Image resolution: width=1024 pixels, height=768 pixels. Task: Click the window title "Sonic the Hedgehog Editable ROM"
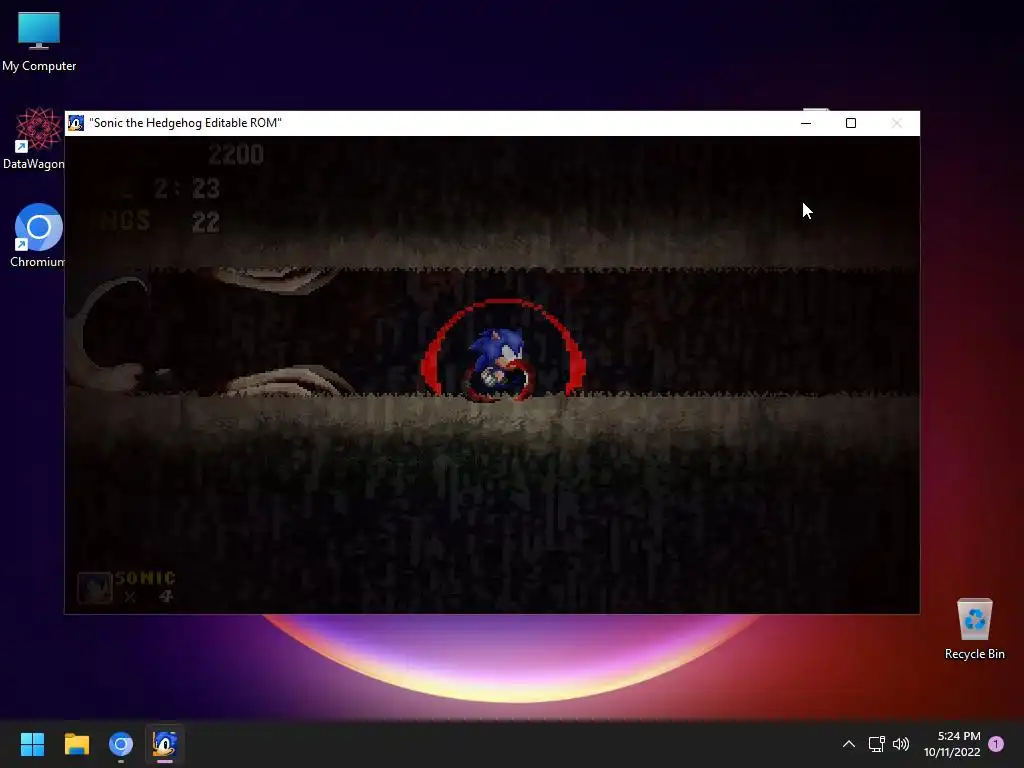(185, 123)
